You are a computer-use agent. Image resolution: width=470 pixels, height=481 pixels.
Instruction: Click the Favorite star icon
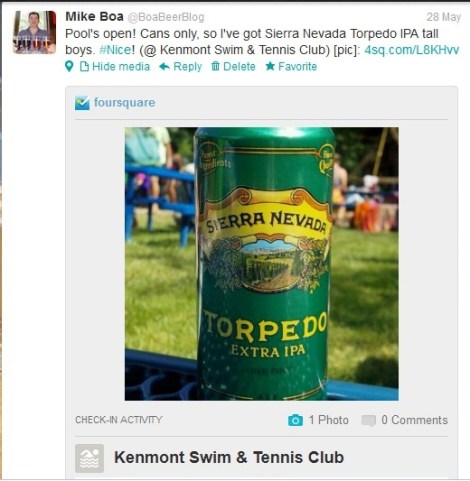(x=270, y=66)
